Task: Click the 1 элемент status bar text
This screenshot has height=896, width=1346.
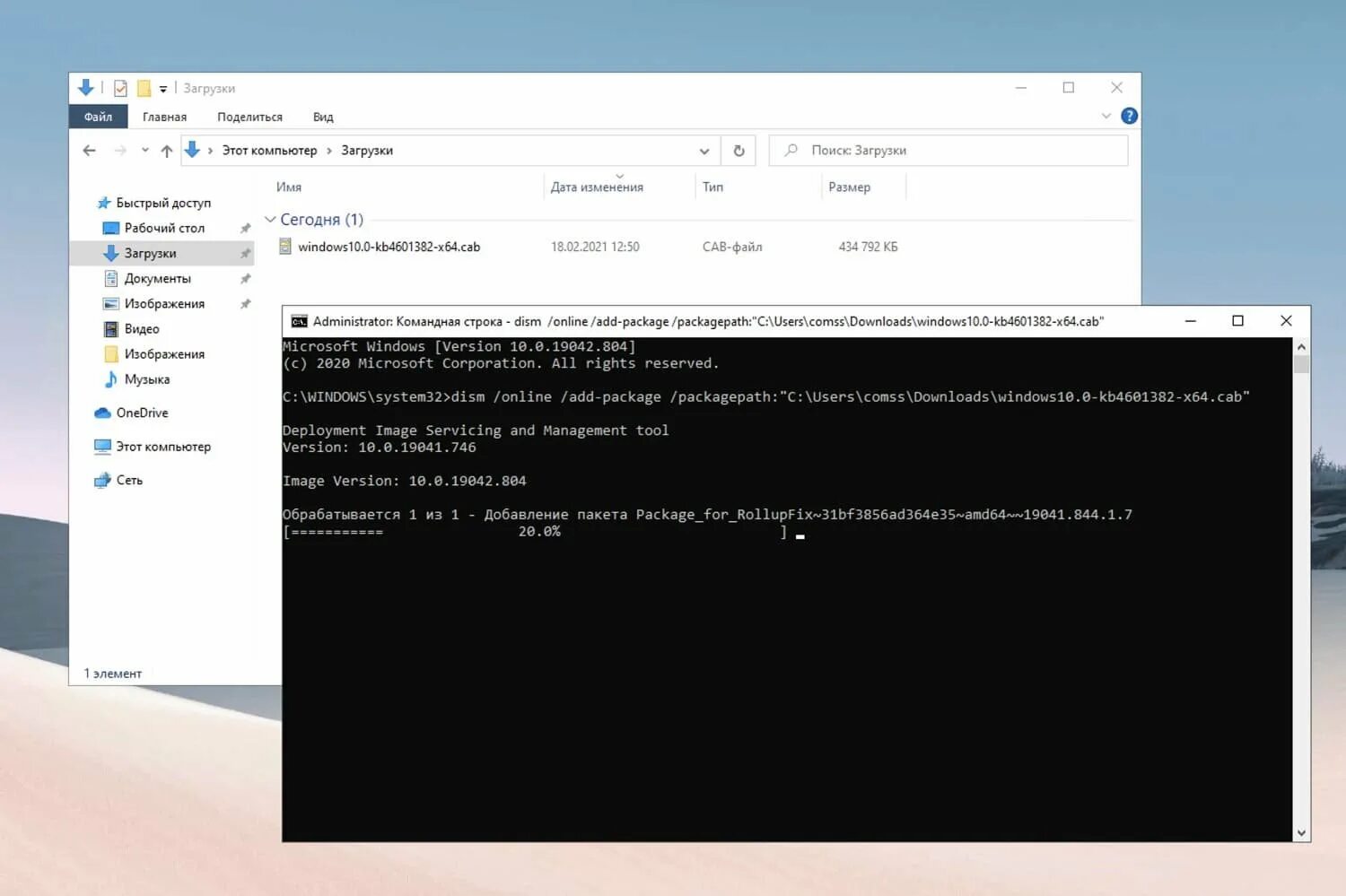Action: [113, 673]
